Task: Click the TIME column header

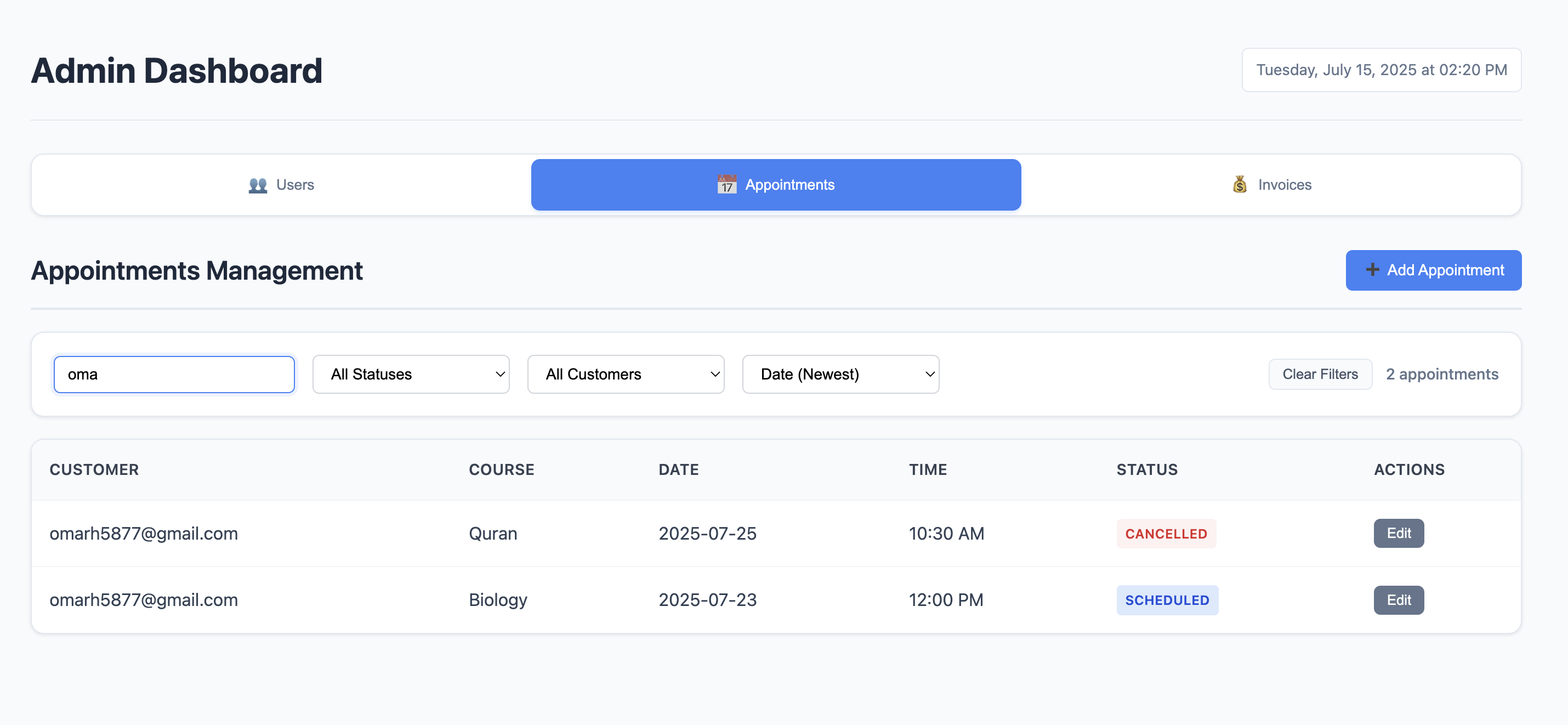Action: 928,470
